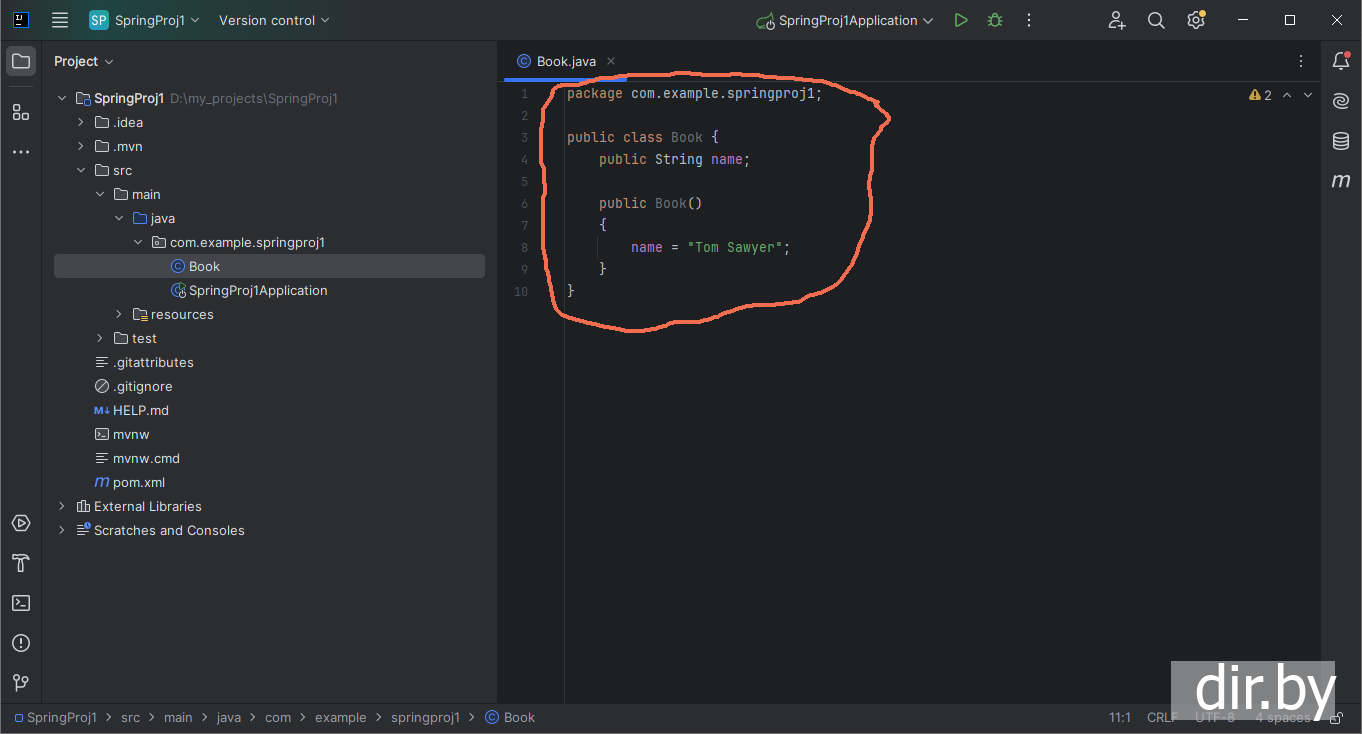
Task: Expand the .idea folder
Action: (82, 122)
